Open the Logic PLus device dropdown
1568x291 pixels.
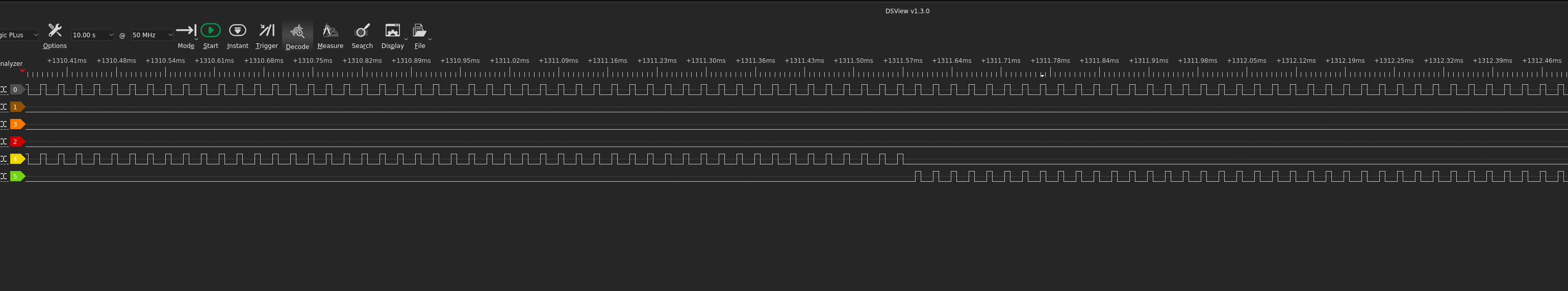click(x=19, y=35)
